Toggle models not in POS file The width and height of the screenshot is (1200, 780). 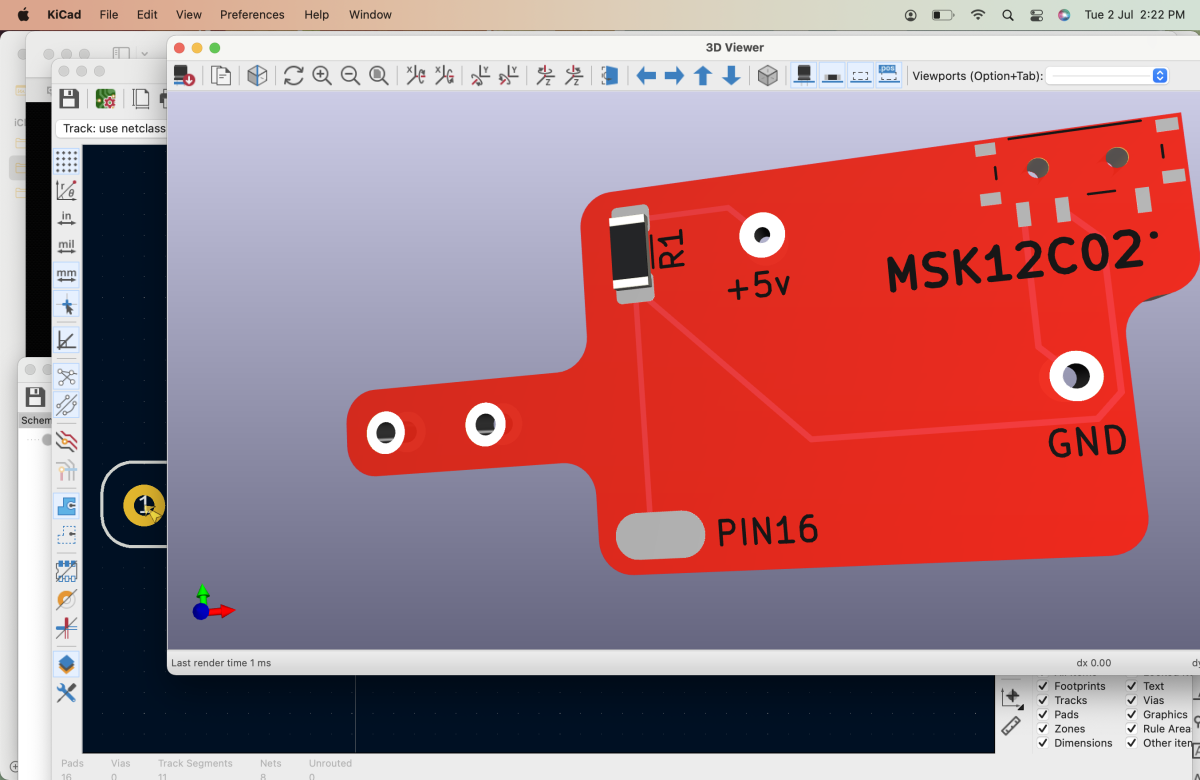[x=888, y=76]
